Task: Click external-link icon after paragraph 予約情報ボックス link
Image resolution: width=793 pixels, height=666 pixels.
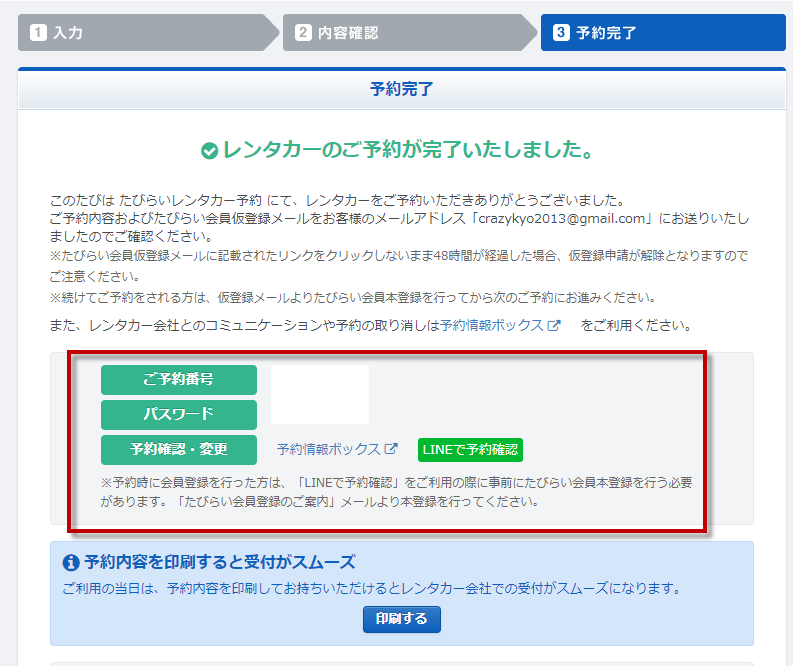Action: point(554,325)
